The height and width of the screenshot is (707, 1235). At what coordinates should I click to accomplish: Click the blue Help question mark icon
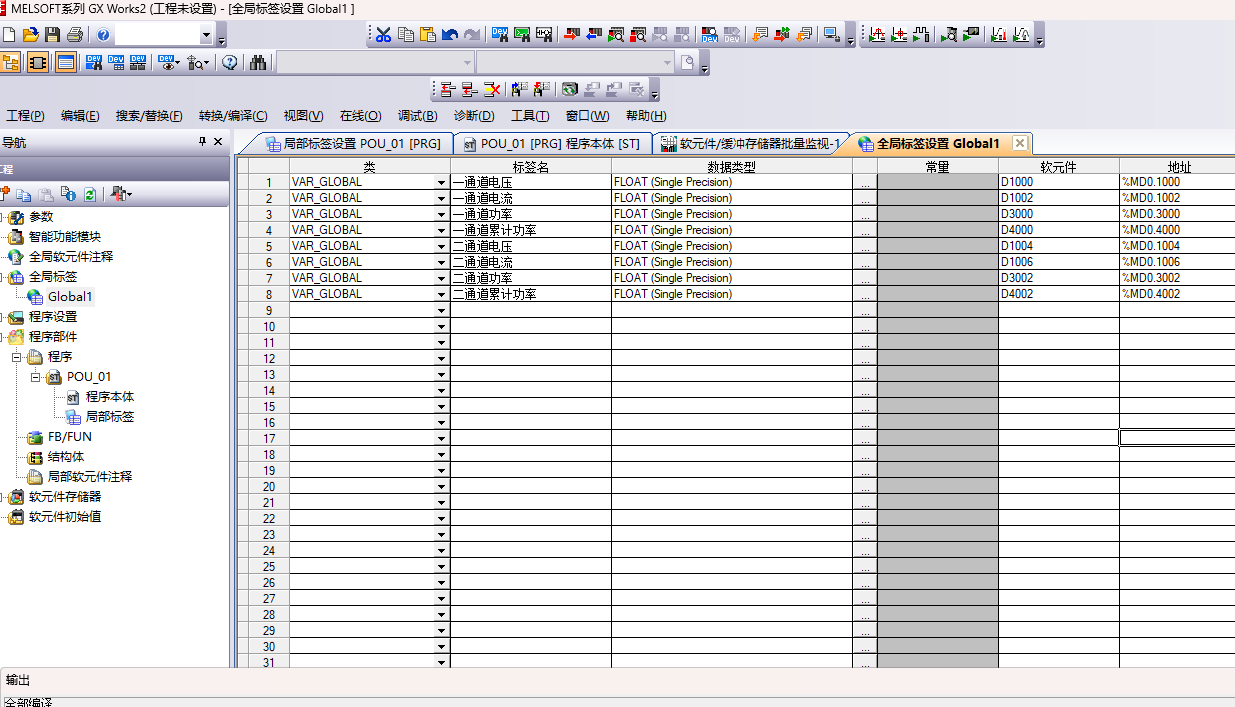pos(103,35)
